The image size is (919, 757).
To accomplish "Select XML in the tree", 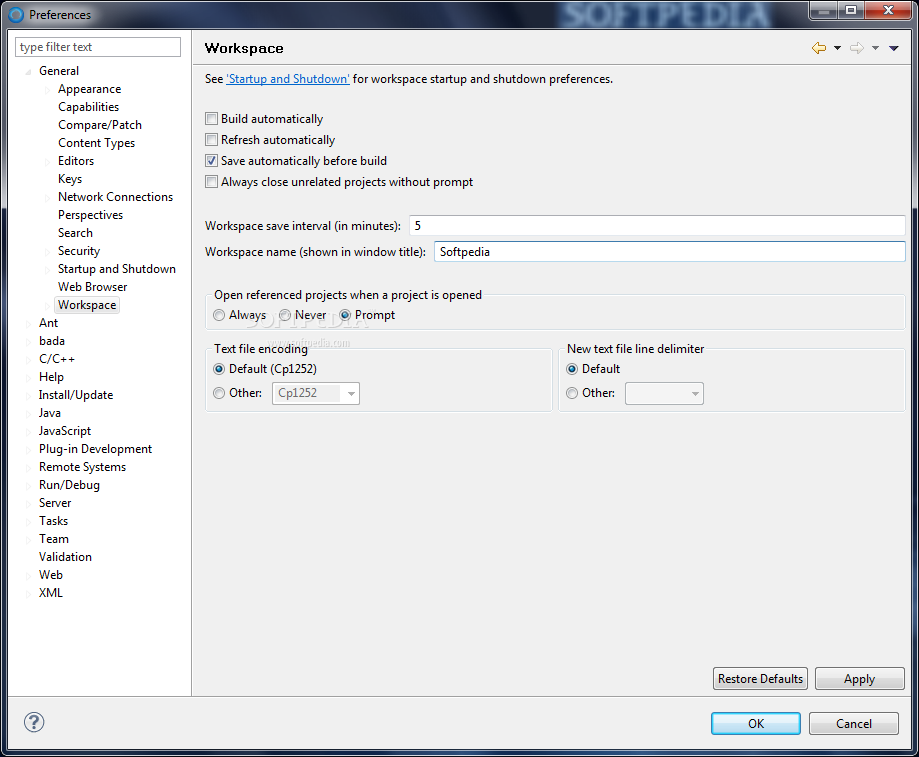I will coord(50,593).
